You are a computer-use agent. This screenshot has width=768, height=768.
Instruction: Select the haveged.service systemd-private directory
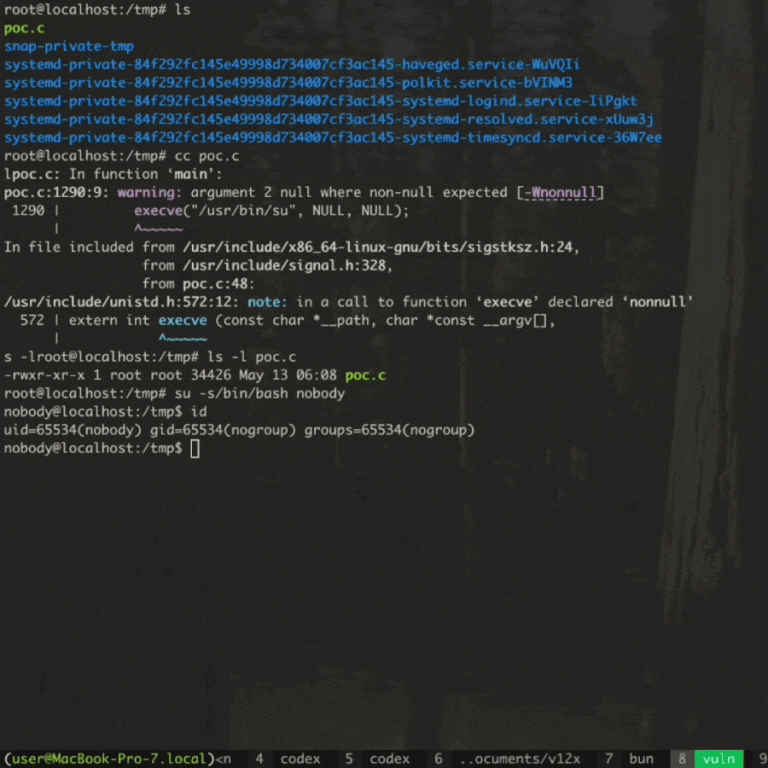click(292, 65)
